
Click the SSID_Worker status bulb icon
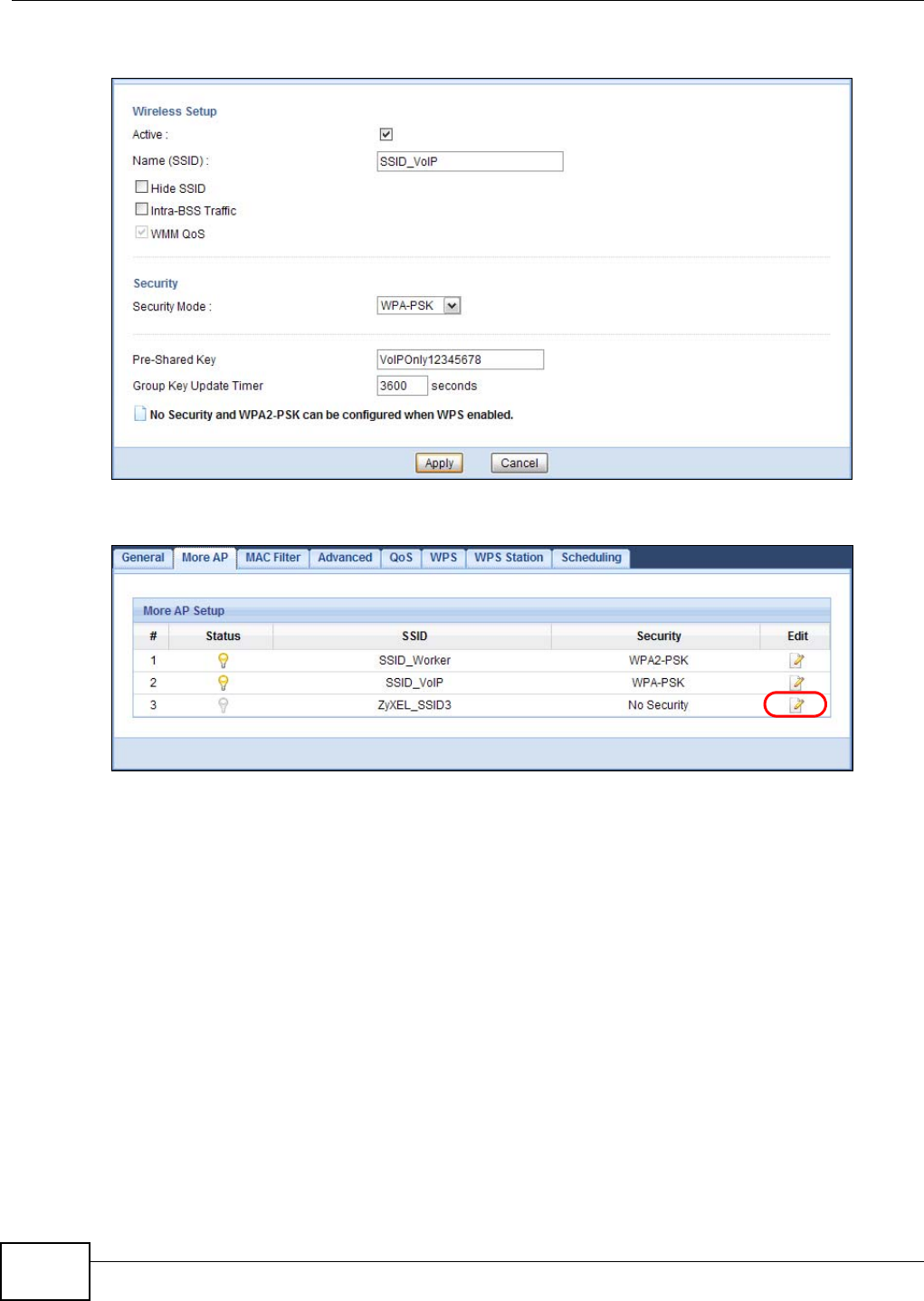(x=224, y=661)
